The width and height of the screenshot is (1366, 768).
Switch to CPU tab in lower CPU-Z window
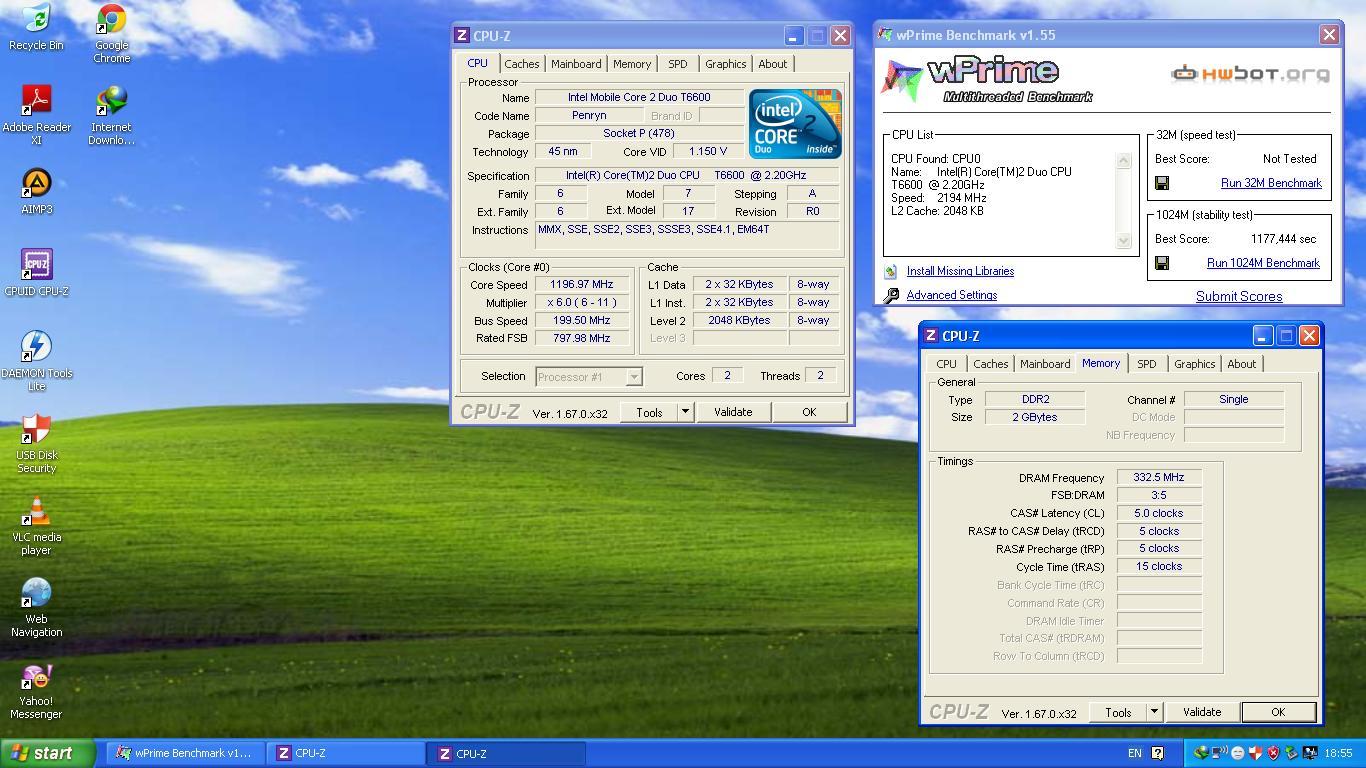point(946,364)
